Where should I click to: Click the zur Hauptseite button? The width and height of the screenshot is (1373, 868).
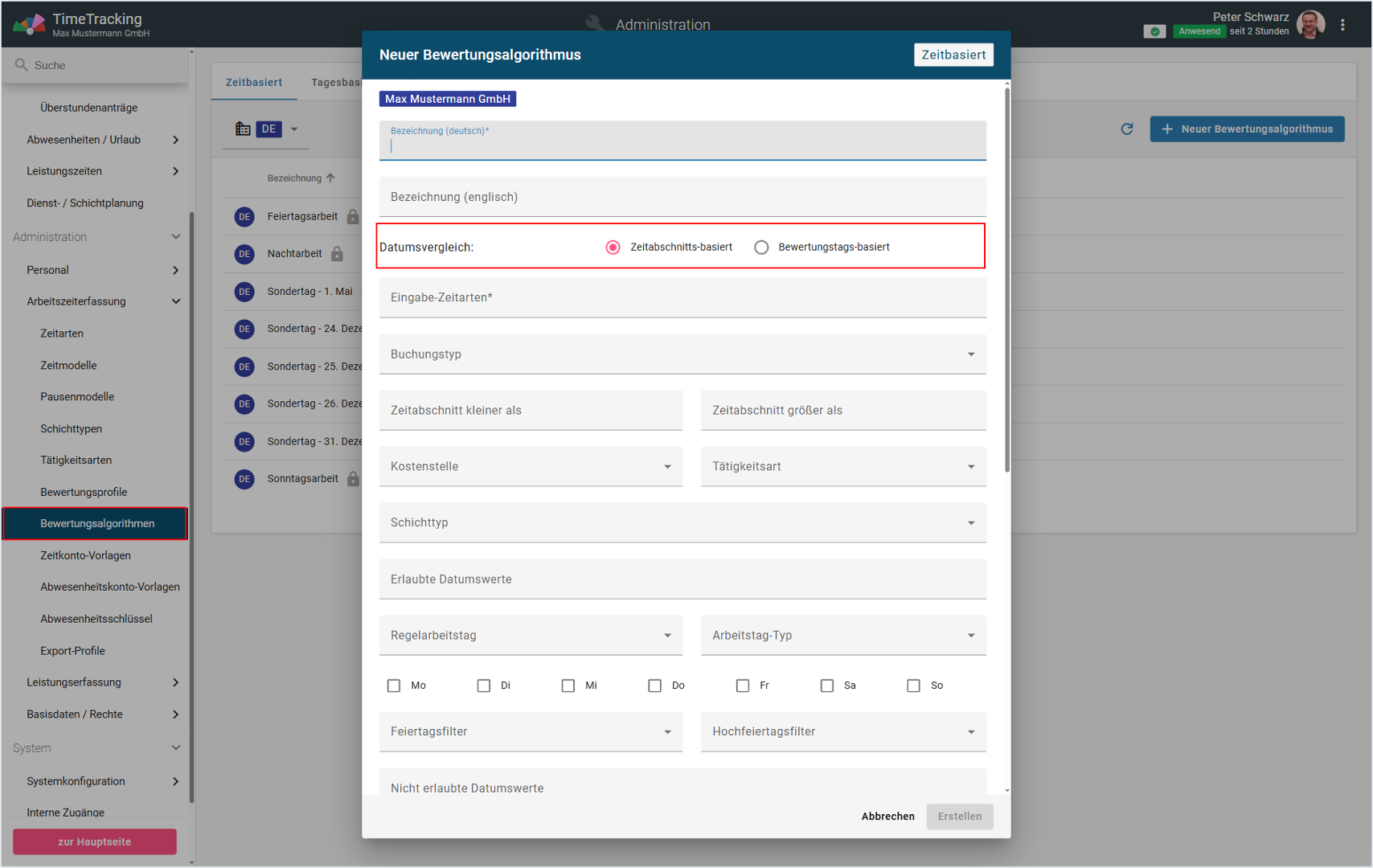(x=95, y=841)
